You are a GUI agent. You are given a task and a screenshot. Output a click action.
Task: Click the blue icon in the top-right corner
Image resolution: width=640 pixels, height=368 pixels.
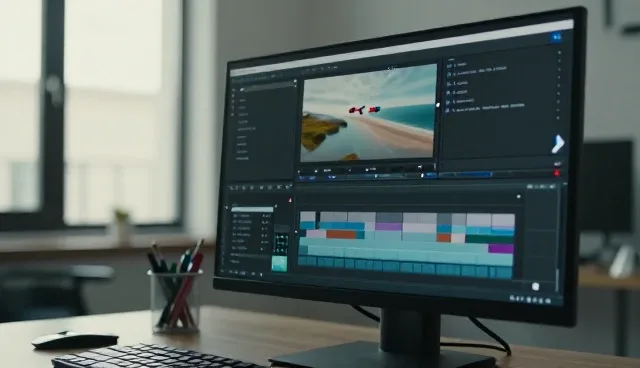tap(557, 37)
